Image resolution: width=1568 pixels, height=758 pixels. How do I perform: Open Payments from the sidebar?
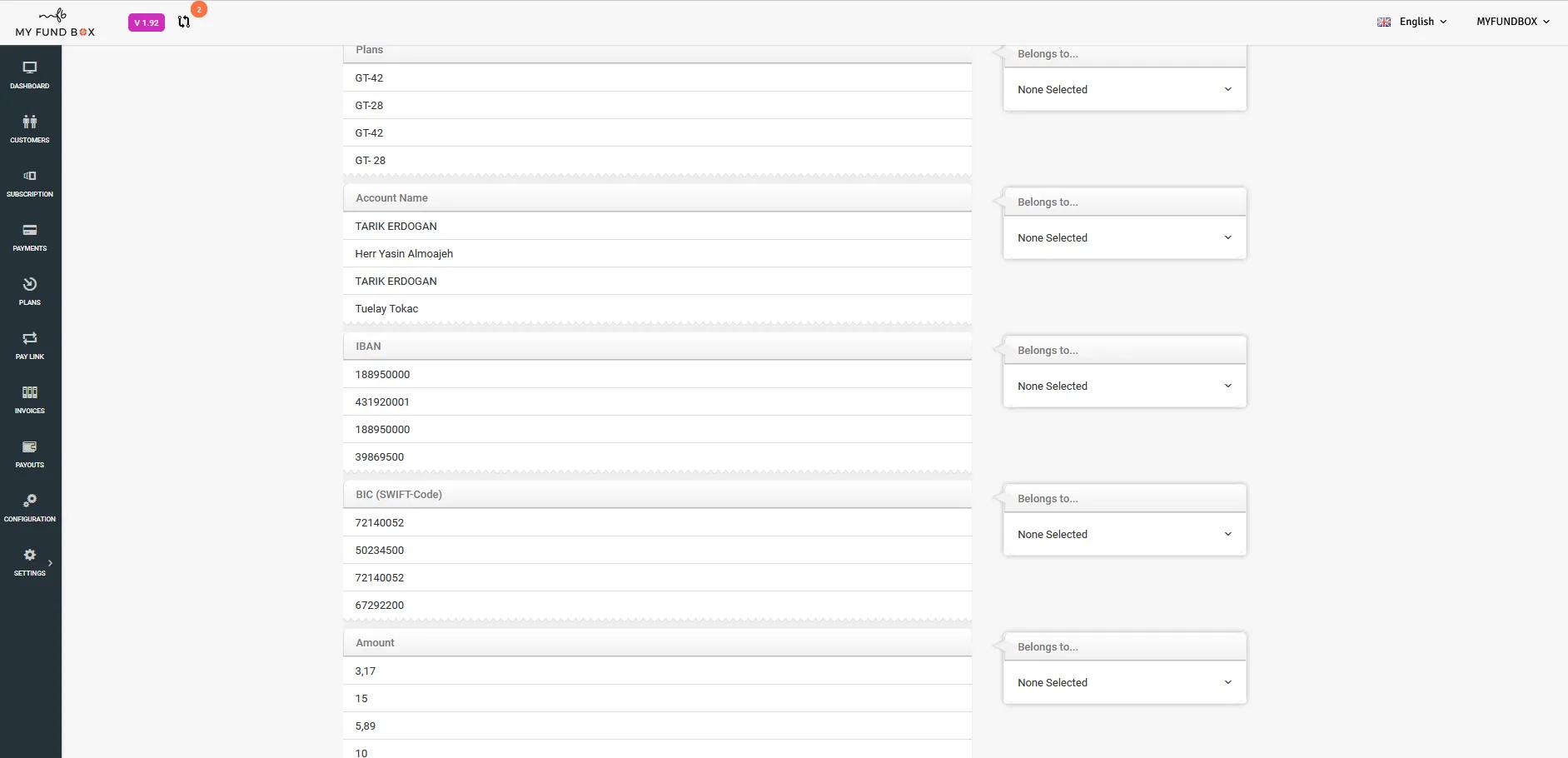[x=30, y=237]
